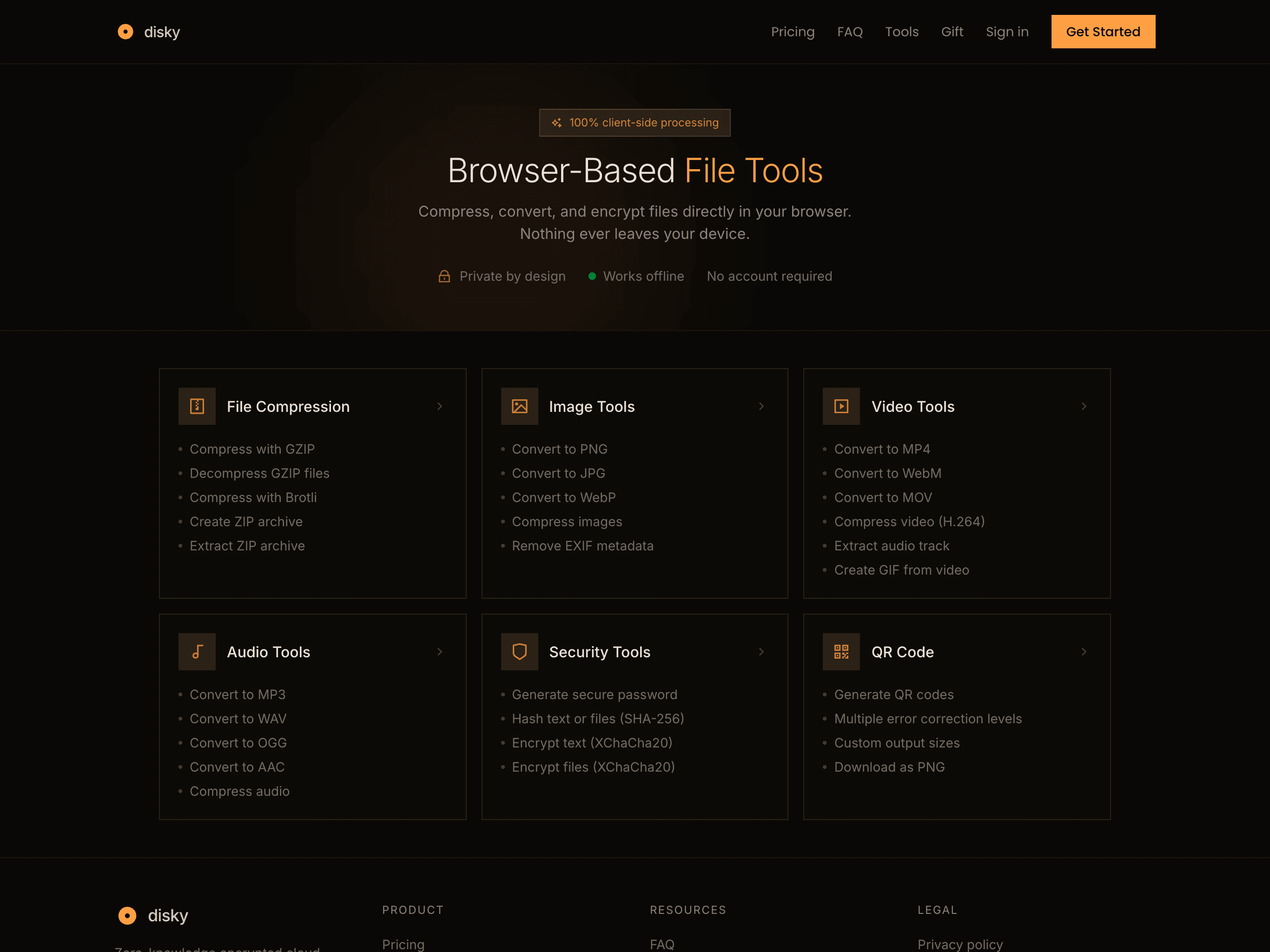Open the Pricing nav item

point(792,32)
